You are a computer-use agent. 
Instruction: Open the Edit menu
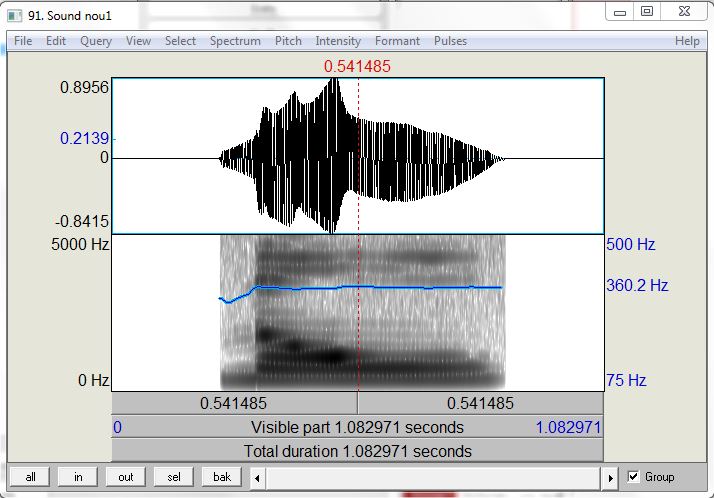56,41
